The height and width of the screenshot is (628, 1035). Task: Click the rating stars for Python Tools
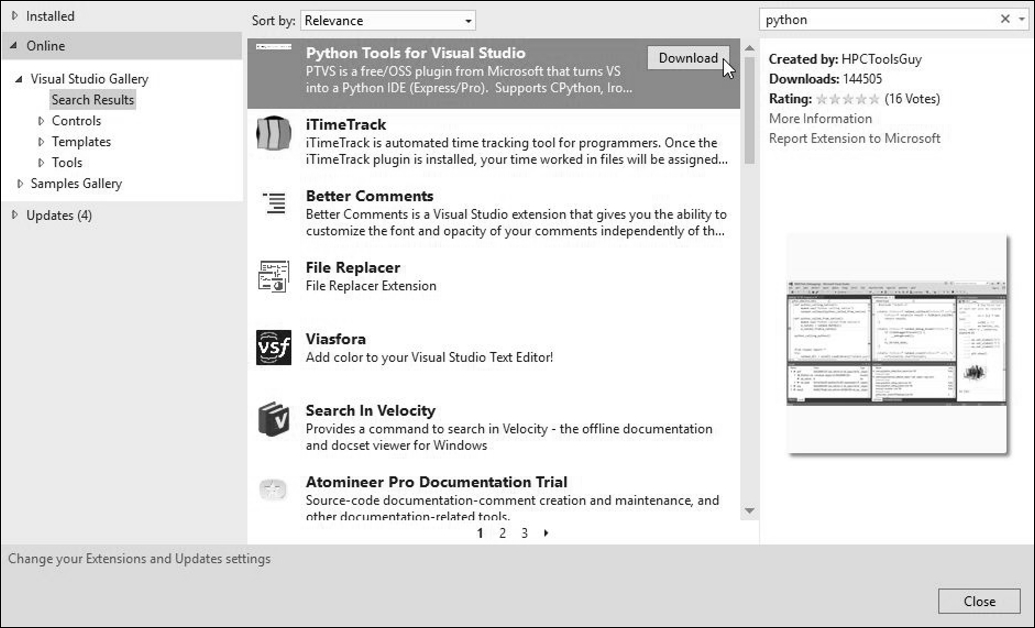(848, 99)
